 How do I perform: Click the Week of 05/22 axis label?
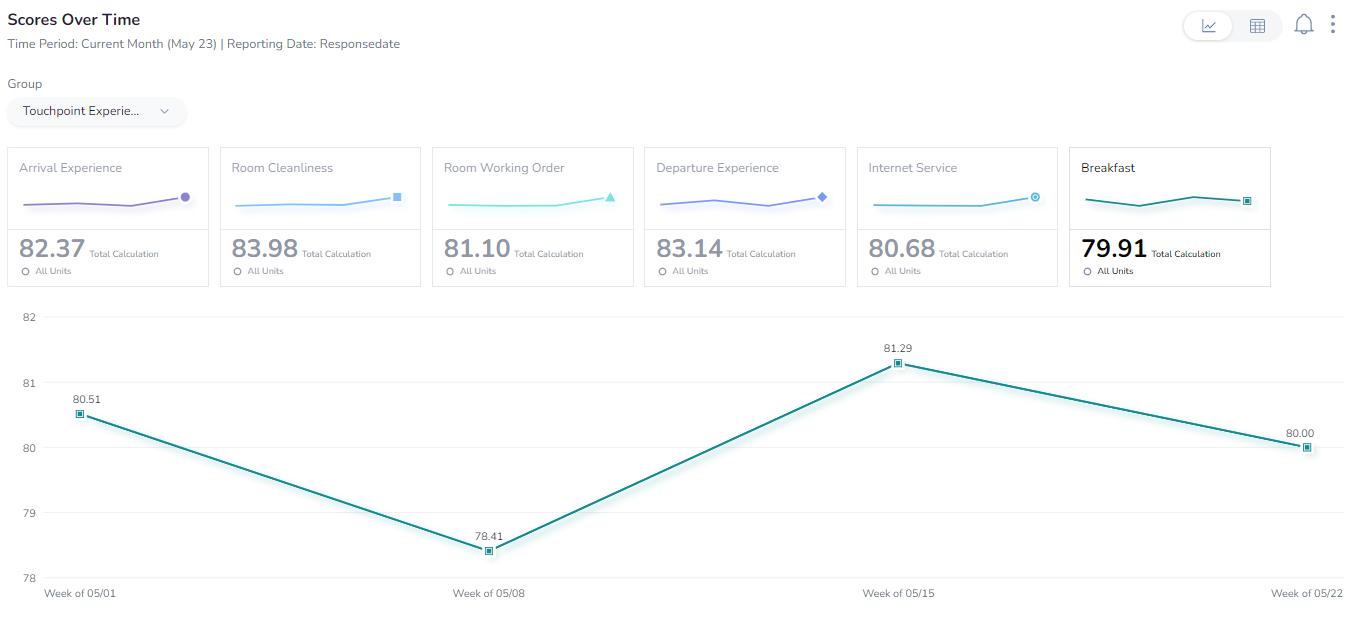[1307, 593]
